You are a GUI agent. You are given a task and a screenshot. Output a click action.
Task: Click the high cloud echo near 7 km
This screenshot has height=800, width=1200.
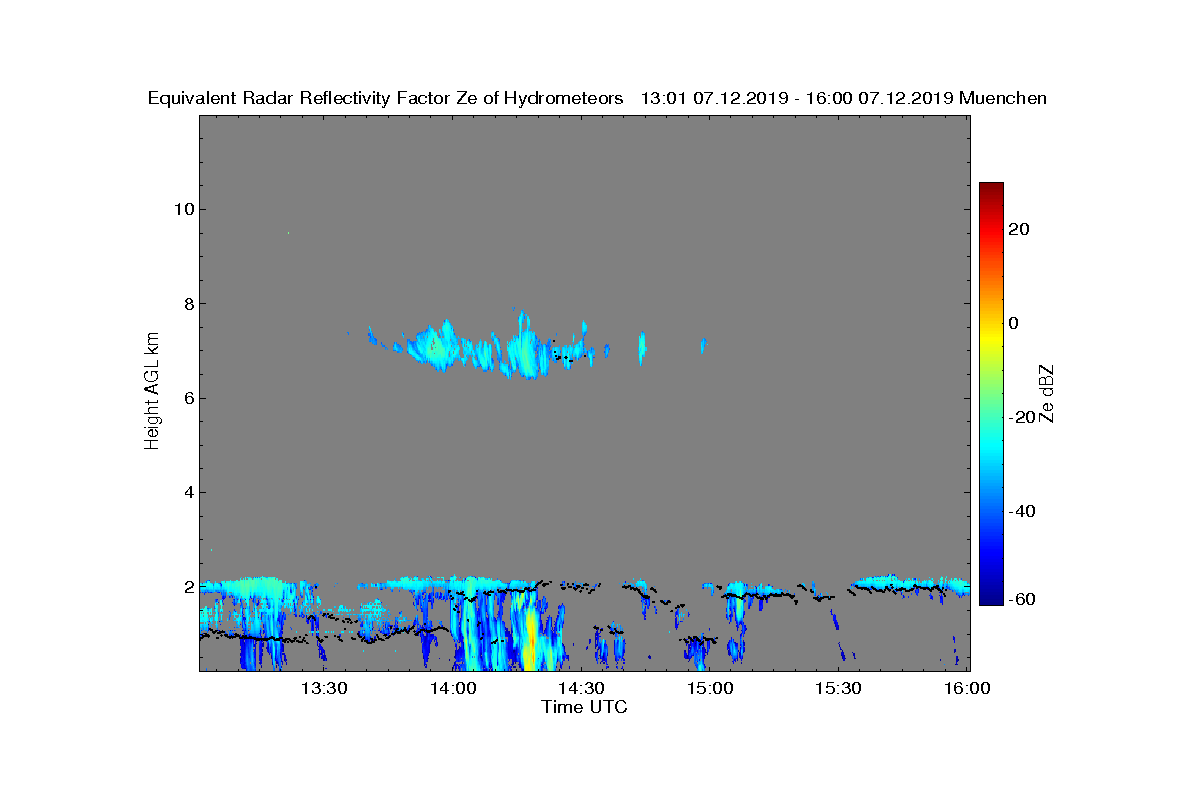click(480, 348)
